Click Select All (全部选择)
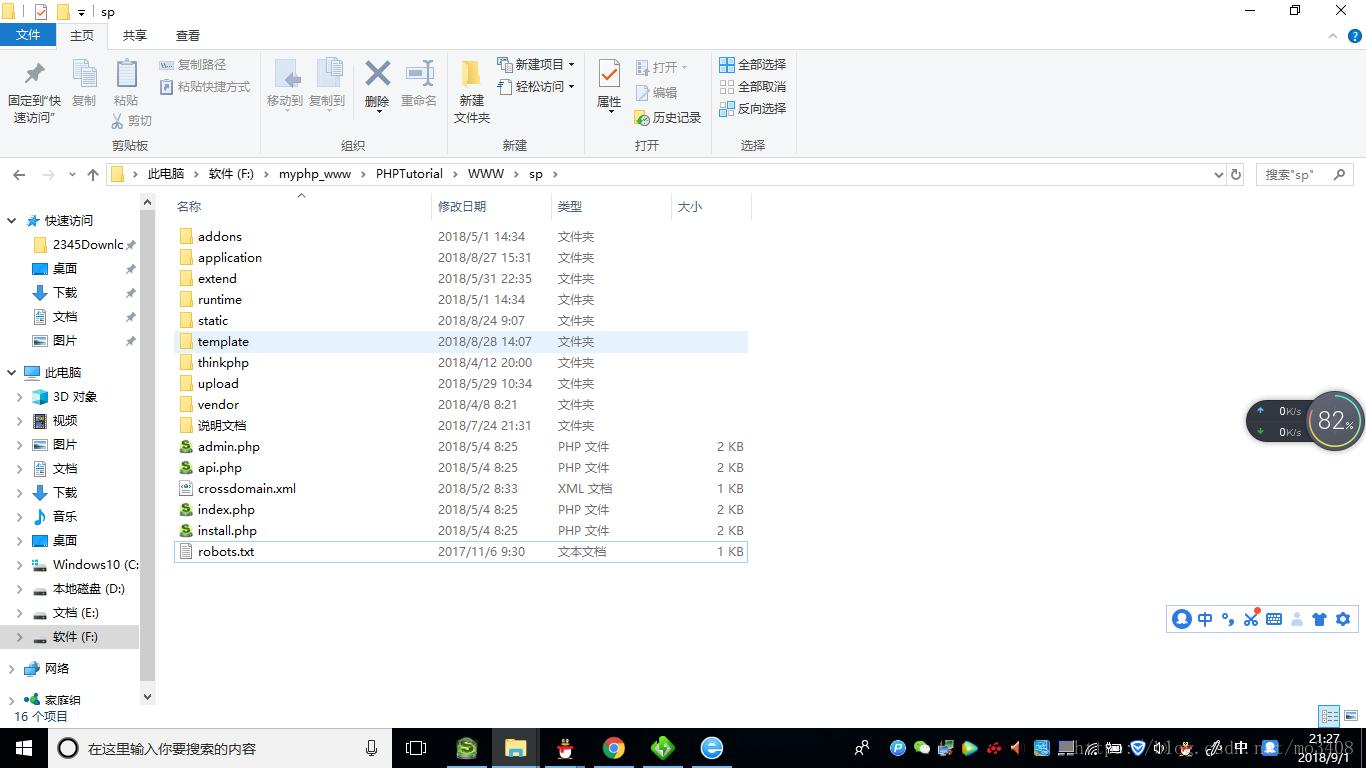The height and width of the screenshot is (768, 1366). click(753, 64)
